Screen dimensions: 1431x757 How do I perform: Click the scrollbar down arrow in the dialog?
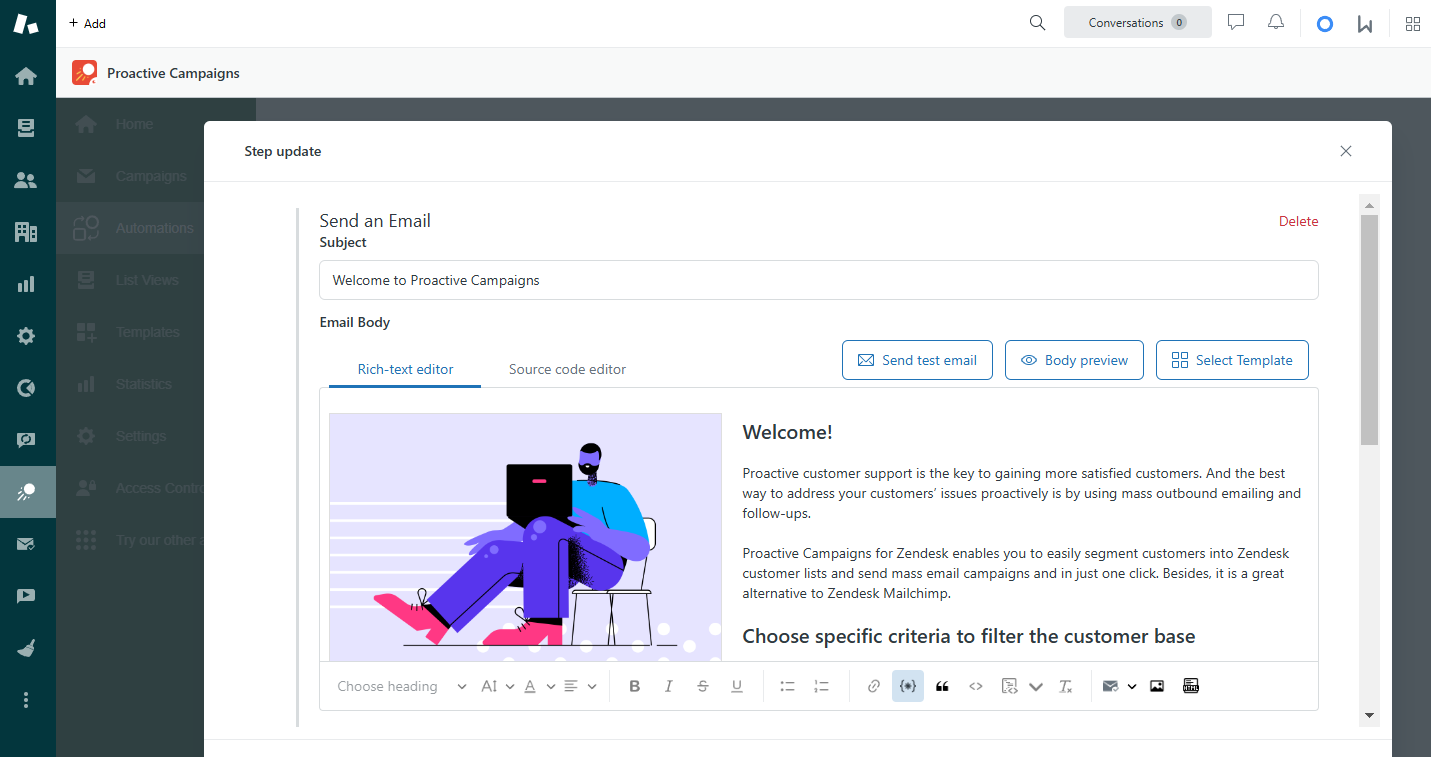tap(1369, 715)
